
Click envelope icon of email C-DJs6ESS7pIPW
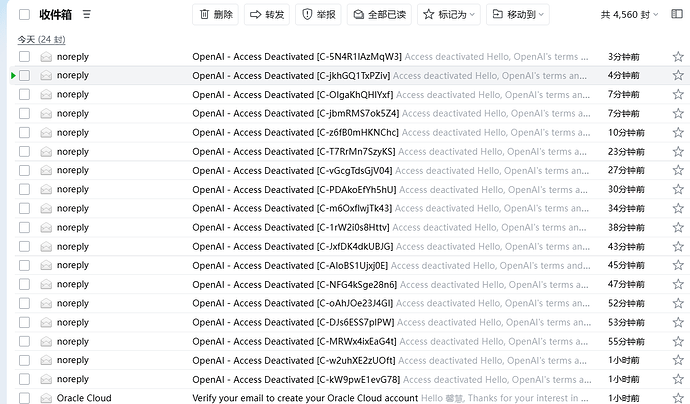(x=46, y=323)
